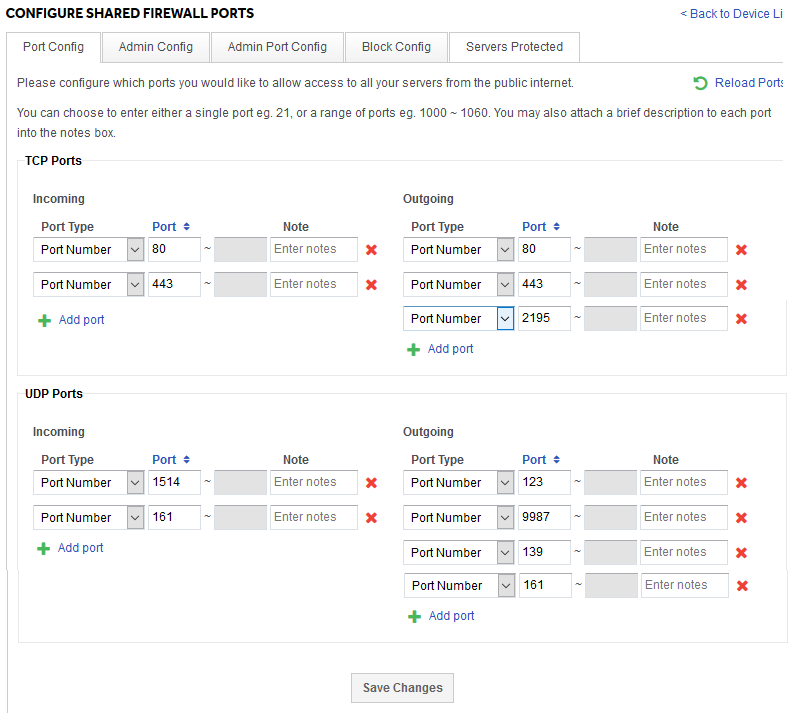The width and height of the screenshot is (800, 718).
Task: Remove the TCP outgoing port 2195 entry
Action: [741, 318]
